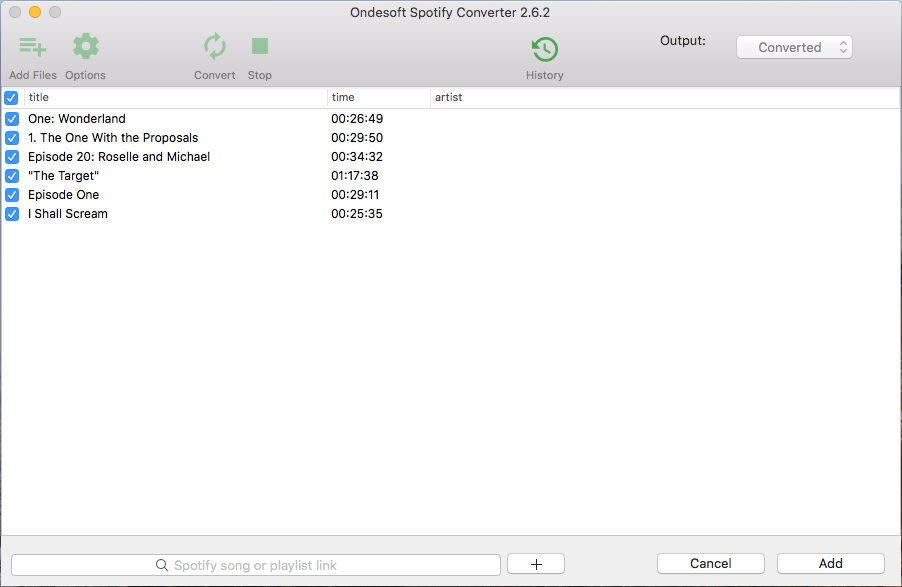Focus the Spotify song or playlist link field
The image size is (902, 587).
(x=255, y=565)
